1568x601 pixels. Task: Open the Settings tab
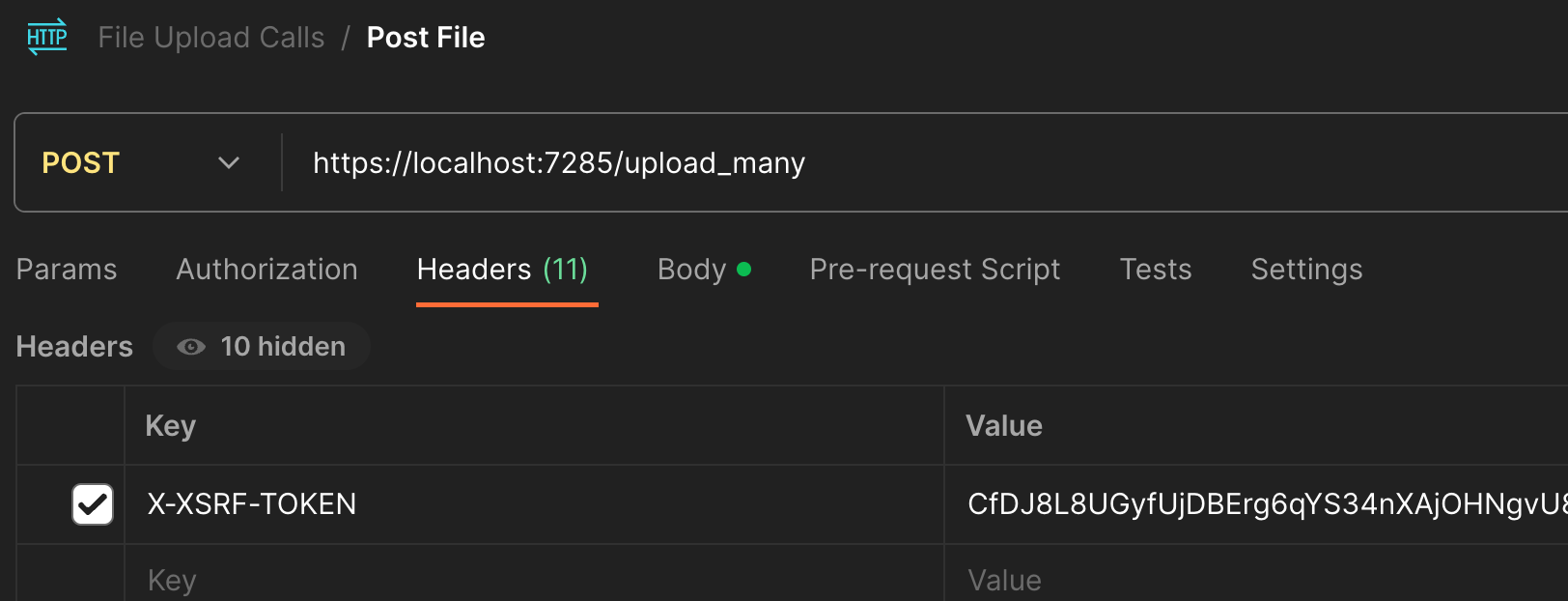(1306, 270)
